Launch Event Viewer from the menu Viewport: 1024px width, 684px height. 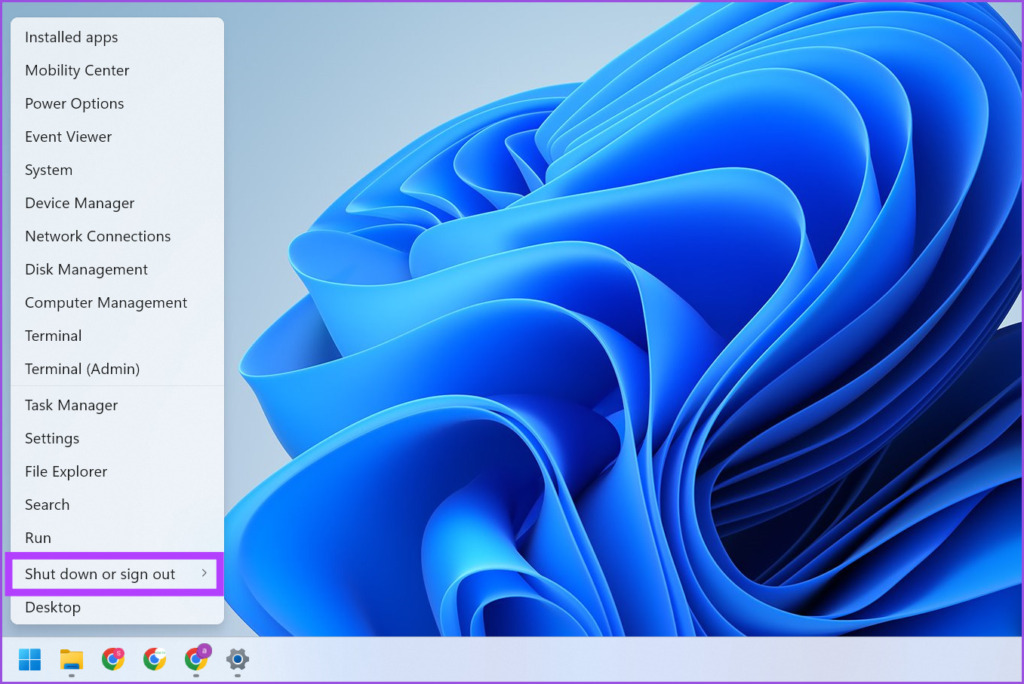[118, 137]
